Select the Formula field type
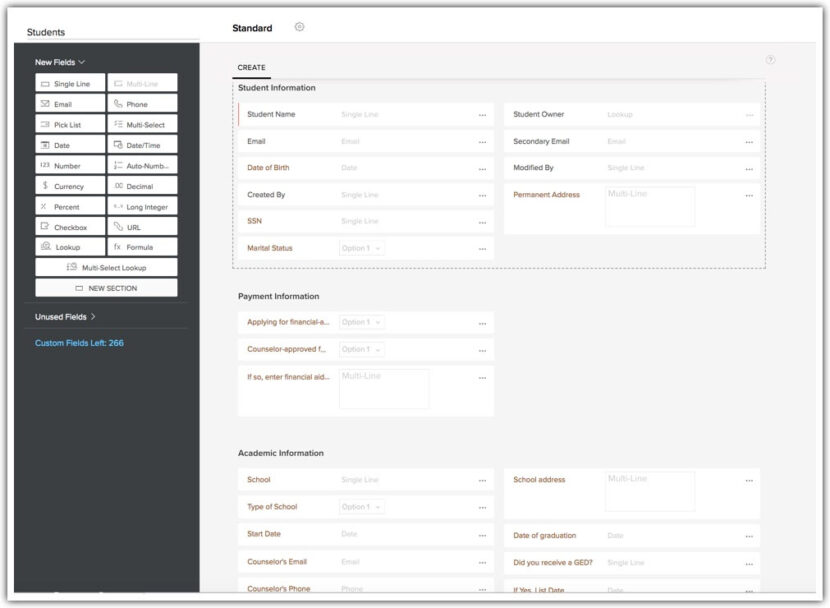830x608 pixels. click(140, 247)
